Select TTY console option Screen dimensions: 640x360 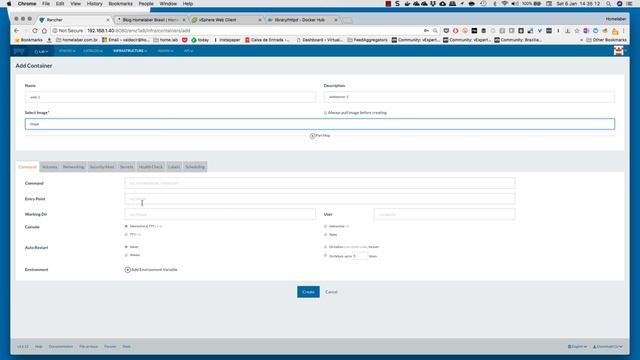[x=126, y=235]
